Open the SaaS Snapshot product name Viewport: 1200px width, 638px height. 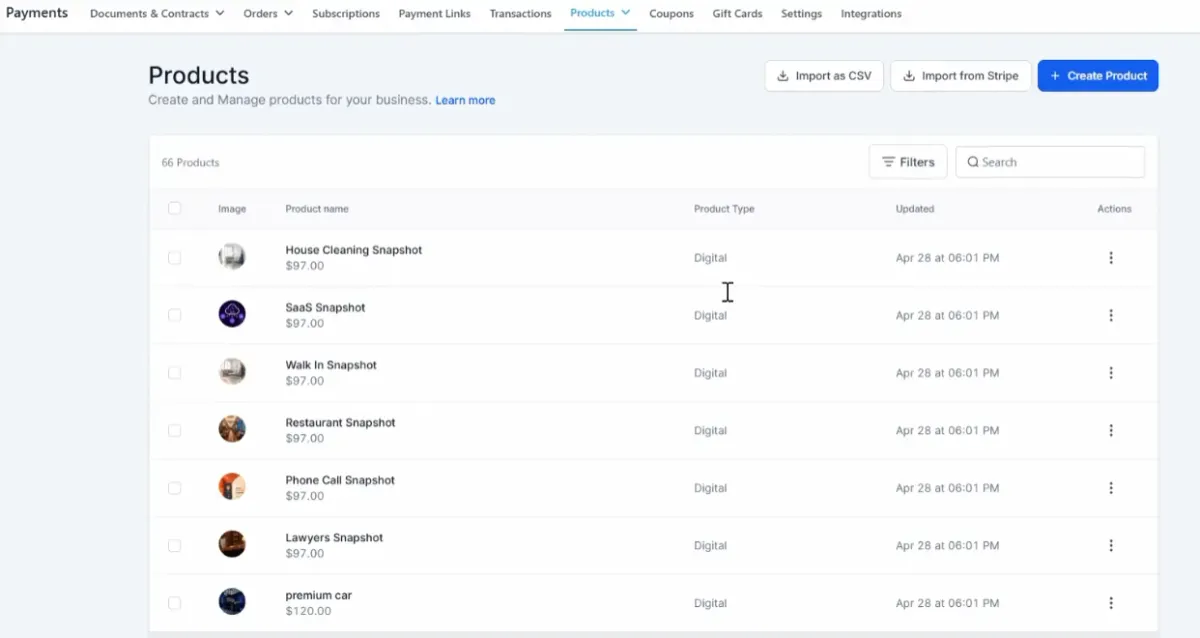click(326, 308)
